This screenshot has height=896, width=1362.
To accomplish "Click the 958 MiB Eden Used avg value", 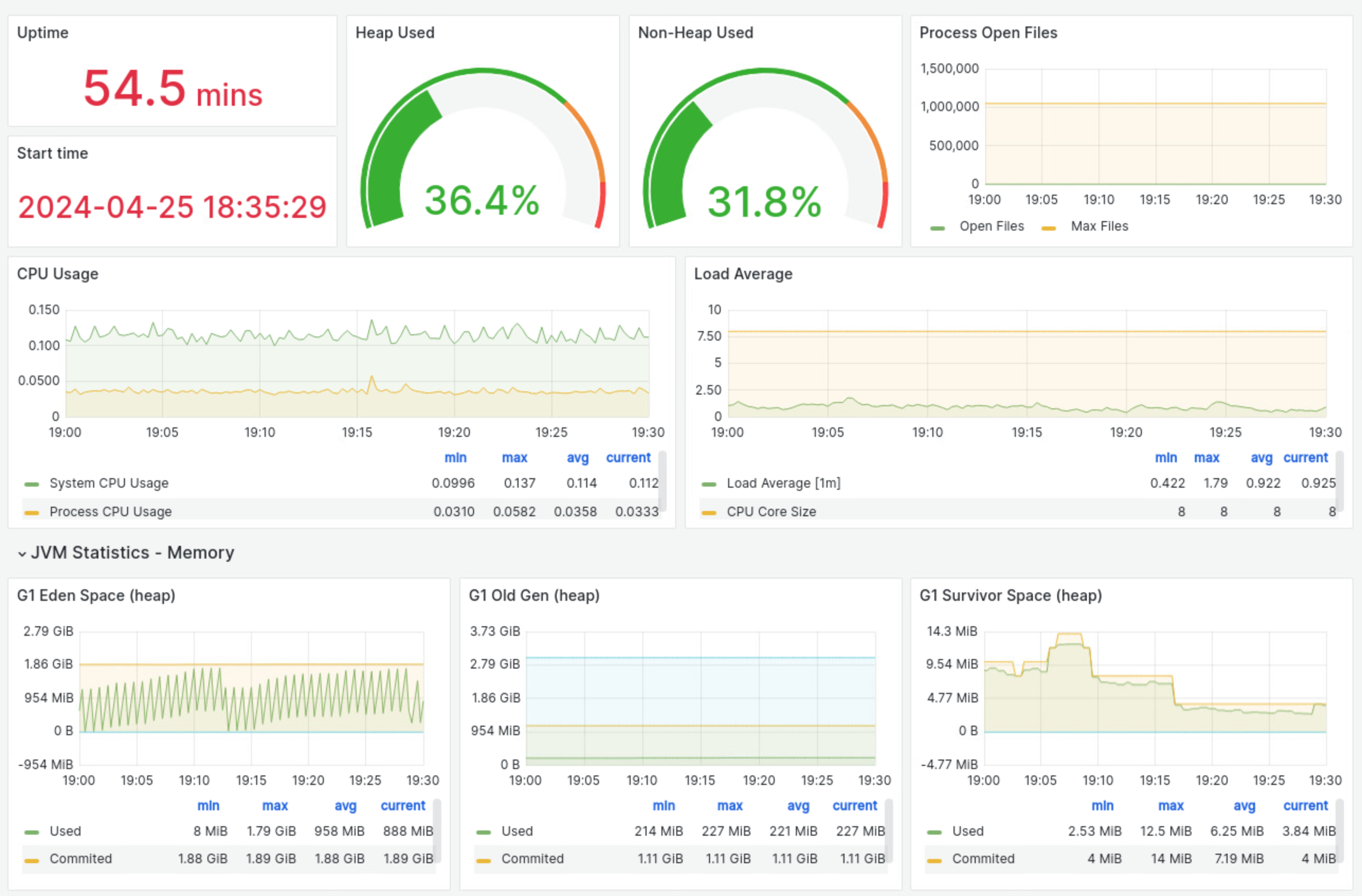I will [339, 831].
